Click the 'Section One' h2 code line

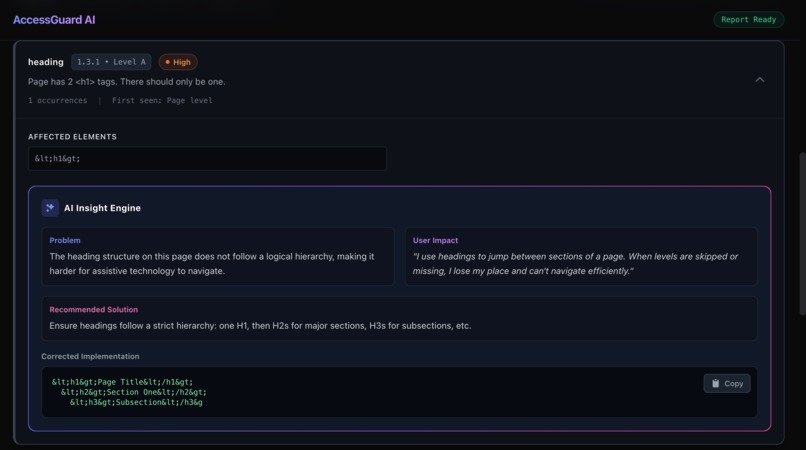(x=134, y=392)
